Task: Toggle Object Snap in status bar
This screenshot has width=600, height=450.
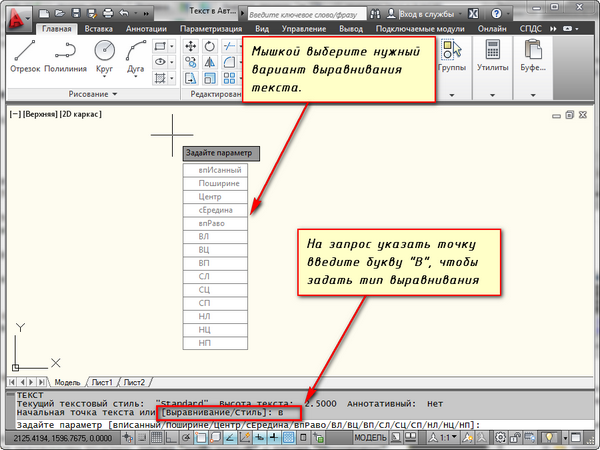Action: click(x=201, y=437)
